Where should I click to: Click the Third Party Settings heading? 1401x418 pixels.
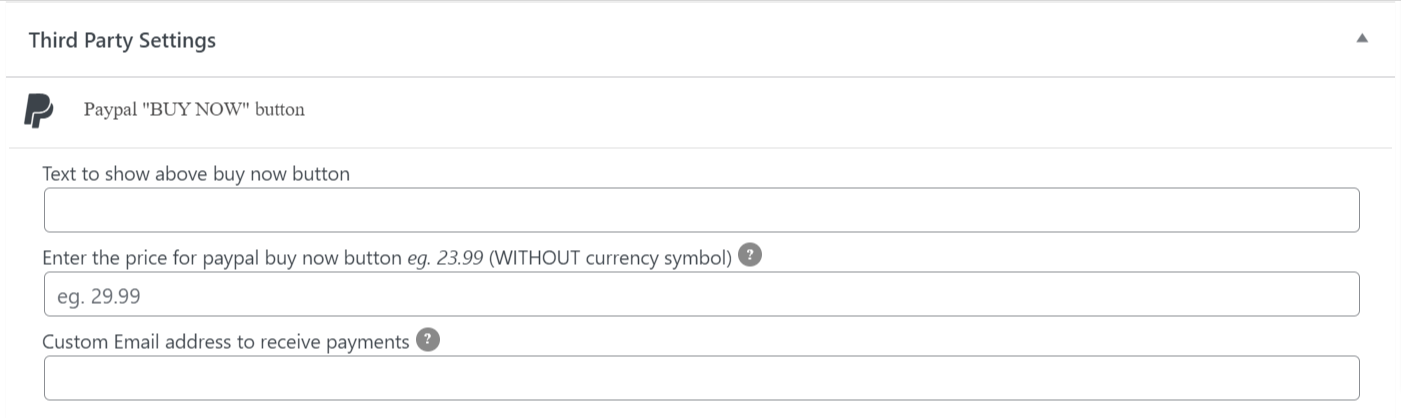point(122,40)
